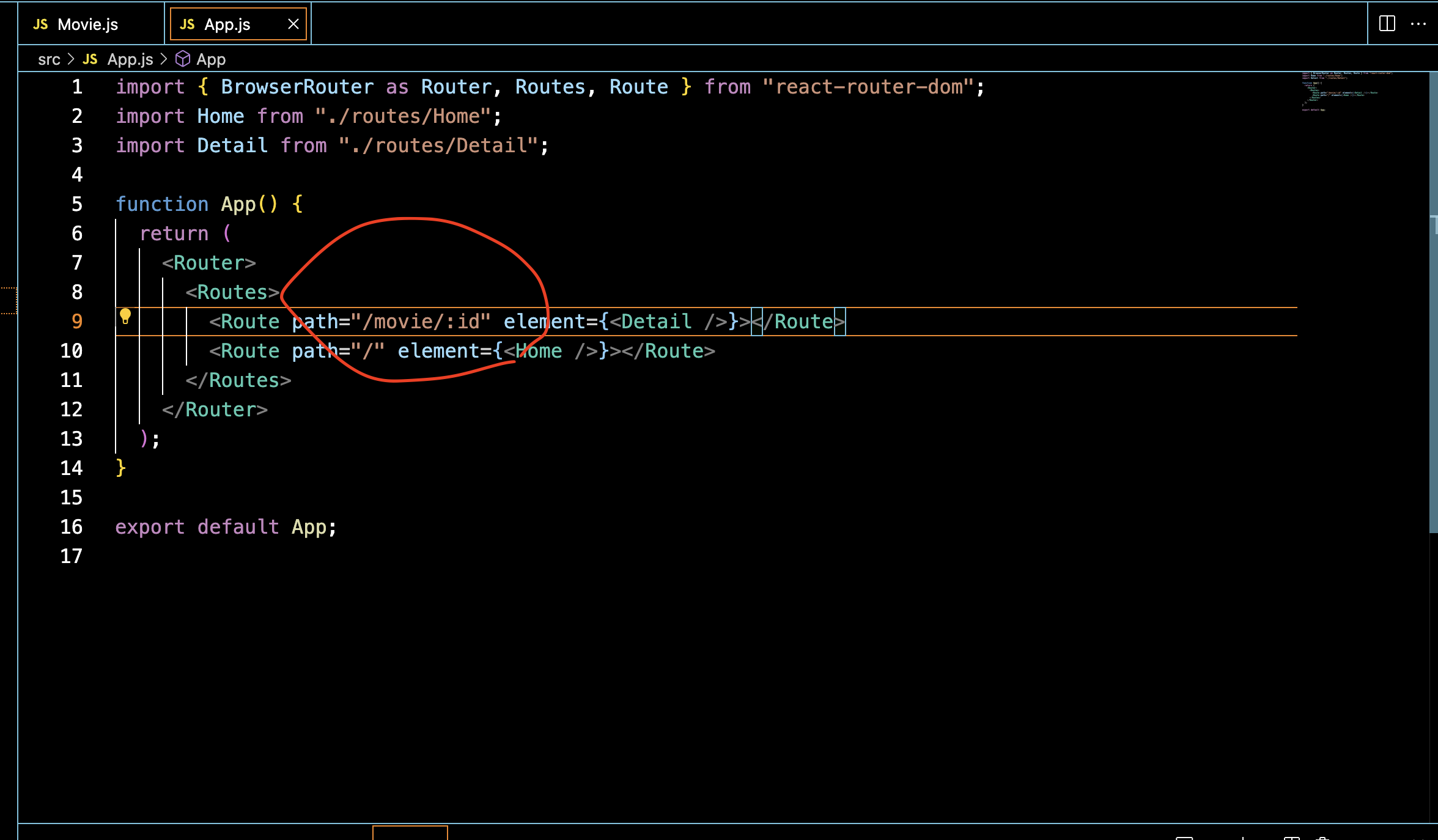
Task: Open the More Actions ellipsis menu
Action: pyautogui.click(x=1418, y=24)
